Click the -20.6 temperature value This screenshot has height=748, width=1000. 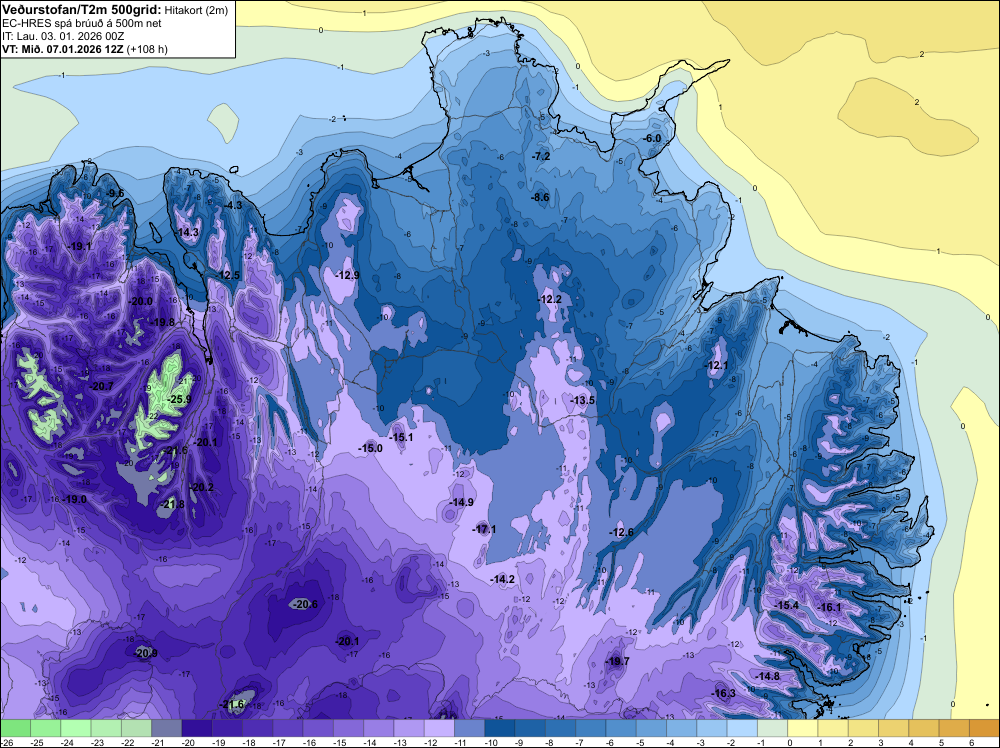[305, 603]
